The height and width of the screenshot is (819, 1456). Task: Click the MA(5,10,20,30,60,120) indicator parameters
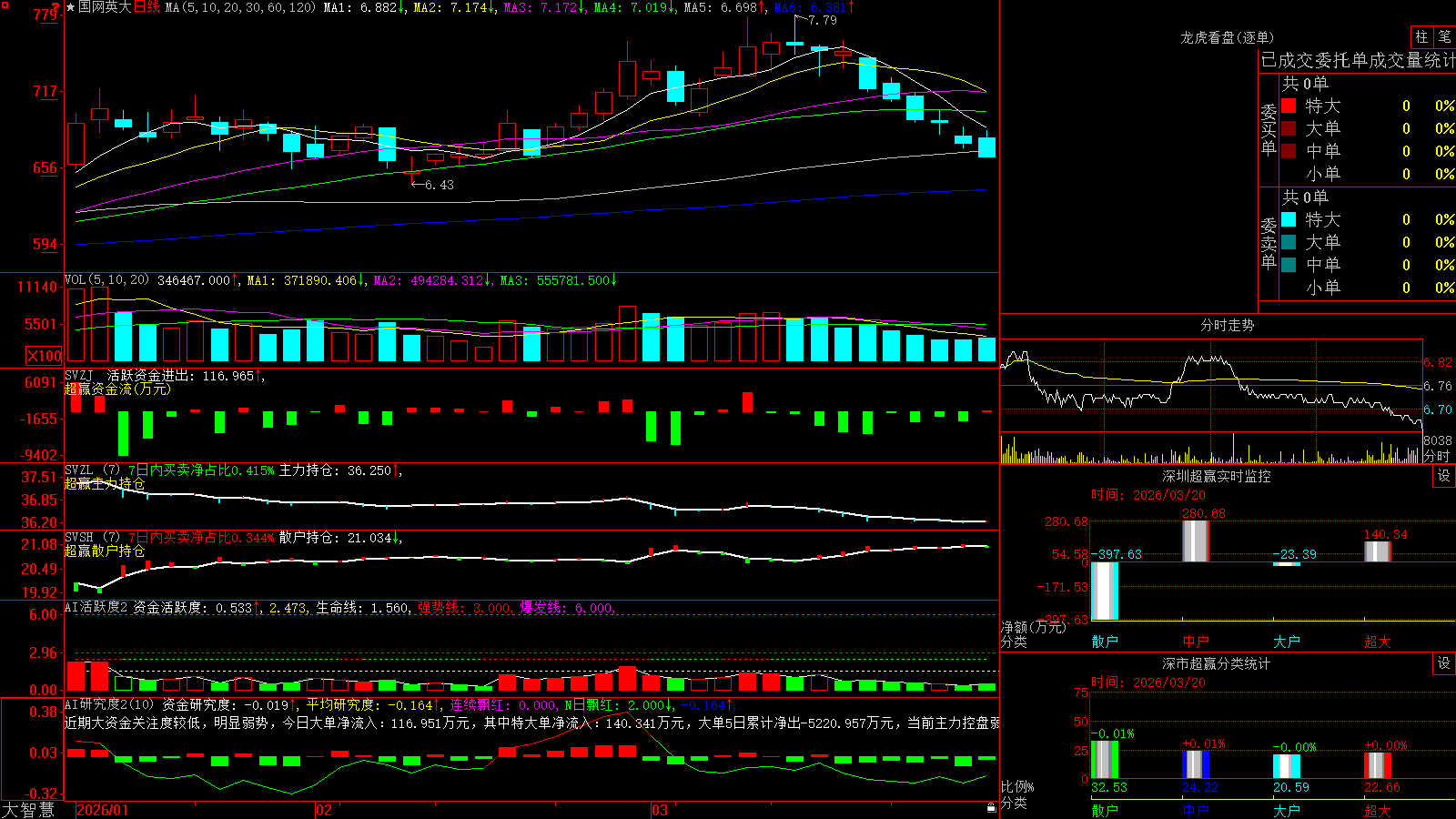(x=240, y=7)
